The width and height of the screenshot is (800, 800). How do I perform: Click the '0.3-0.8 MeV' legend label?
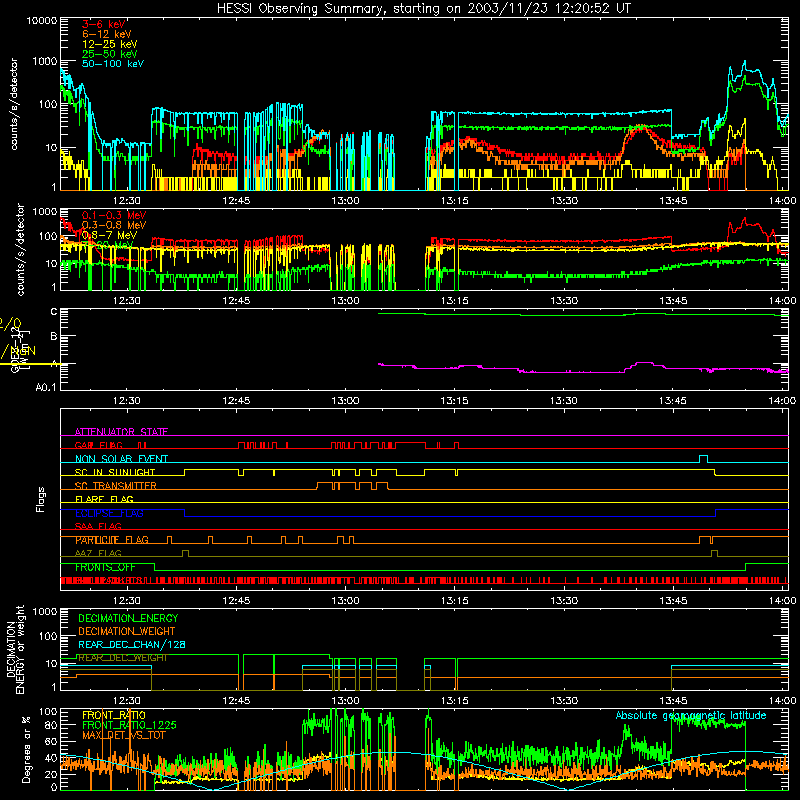click(x=114, y=225)
